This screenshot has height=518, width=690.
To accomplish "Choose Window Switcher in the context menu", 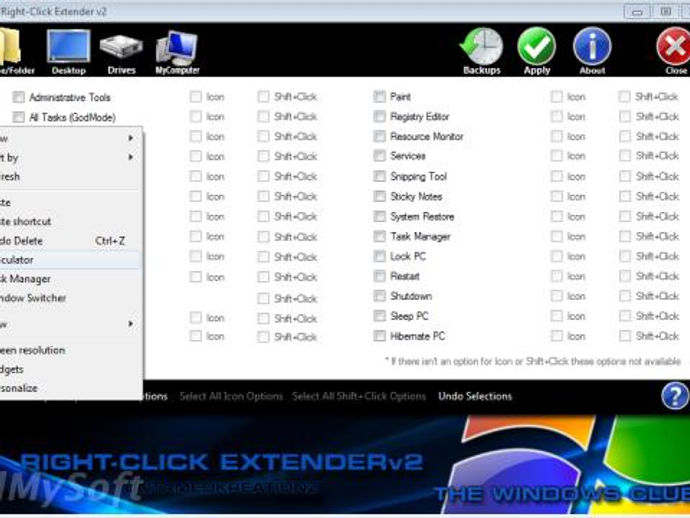I will pyautogui.click(x=70, y=298).
